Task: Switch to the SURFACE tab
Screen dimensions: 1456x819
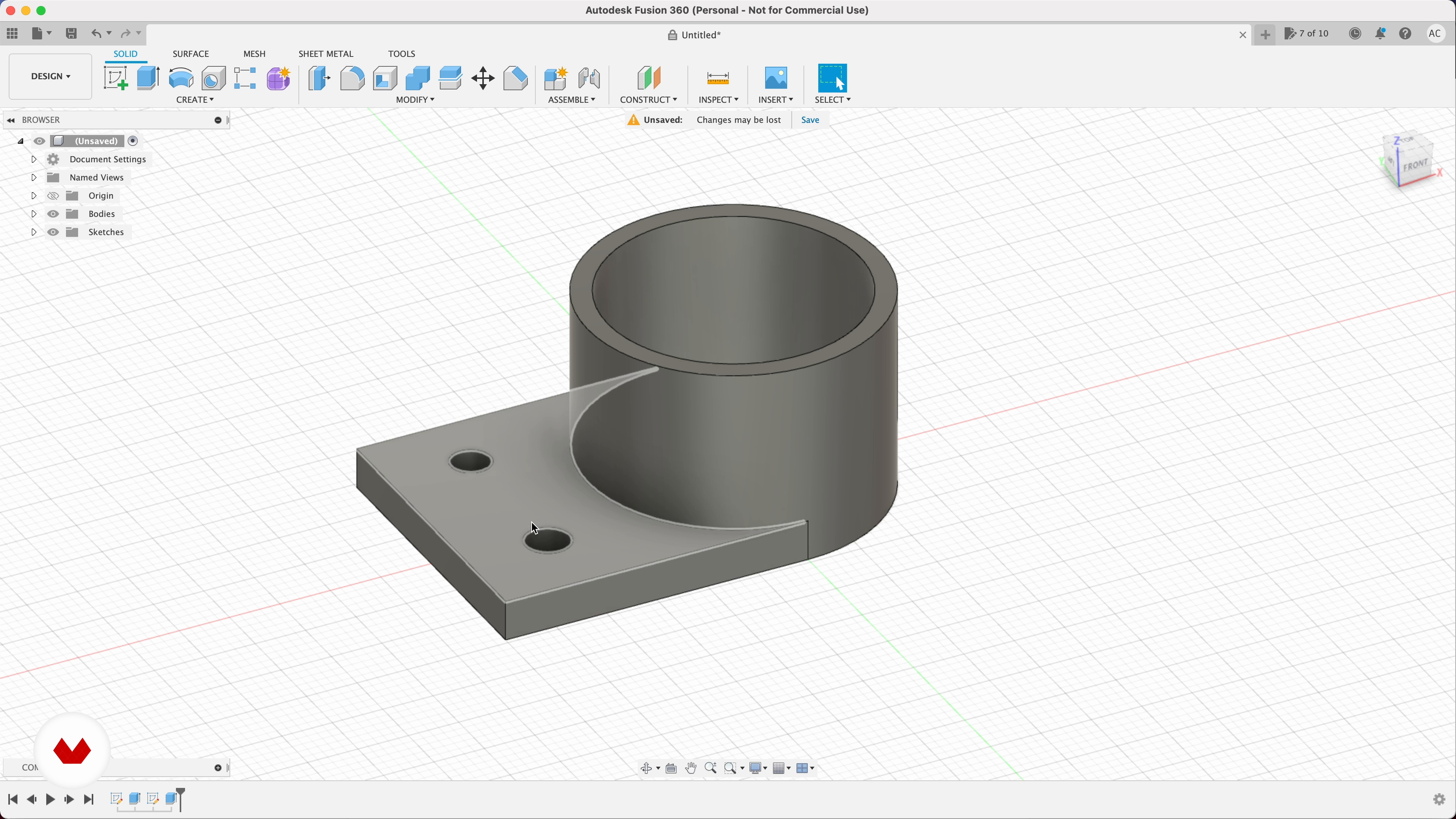Action: pos(190,54)
